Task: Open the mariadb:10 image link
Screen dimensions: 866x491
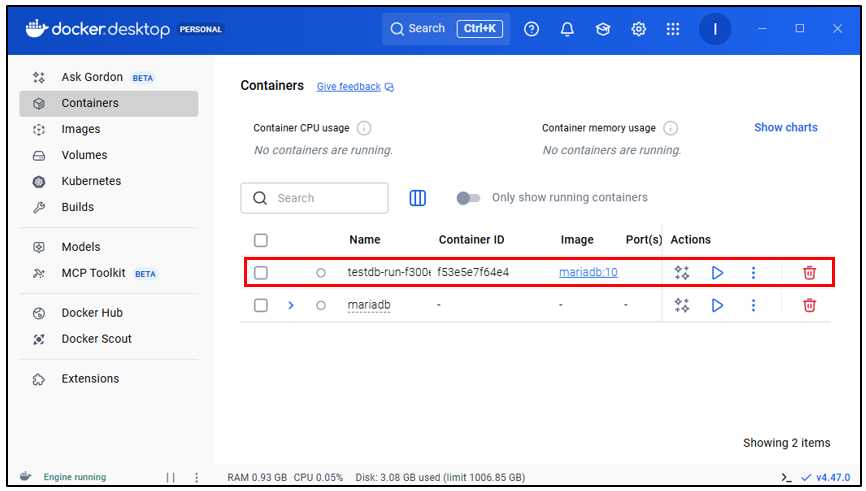Action: pyautogui.click(x=588, y=272)
